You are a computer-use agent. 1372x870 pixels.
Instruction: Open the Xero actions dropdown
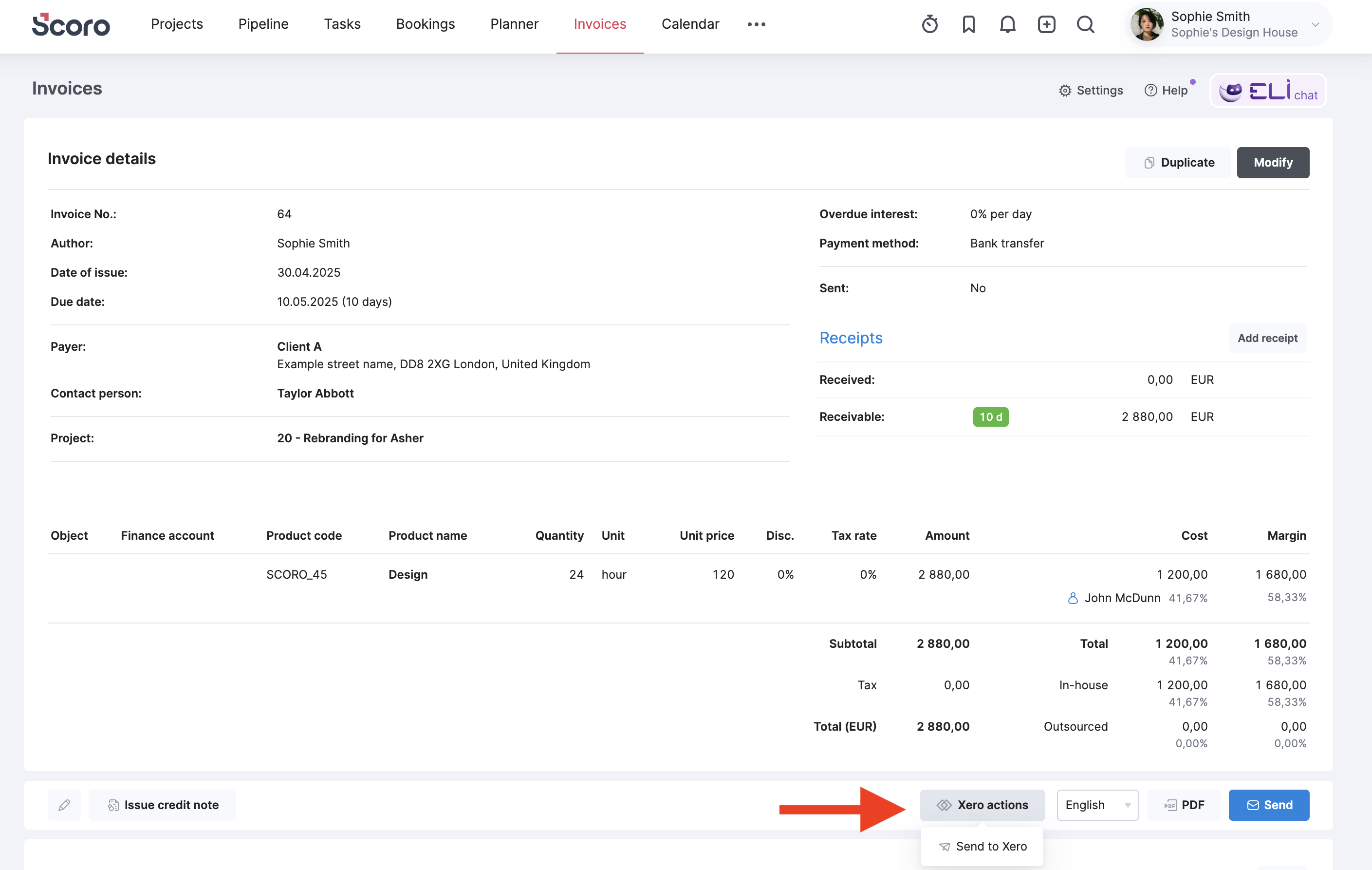(x=983, y=805)
